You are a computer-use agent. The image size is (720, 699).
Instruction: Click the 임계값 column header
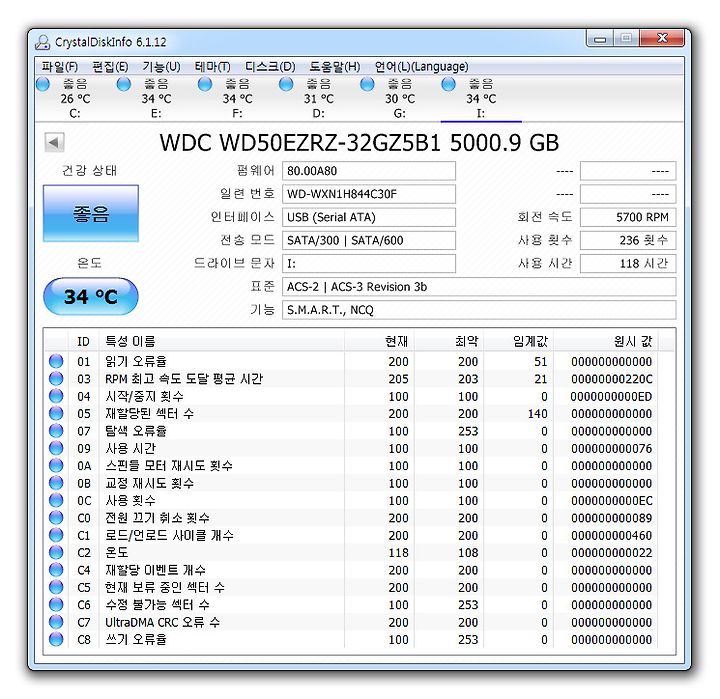pyautogui.click(x=519, y=341)
